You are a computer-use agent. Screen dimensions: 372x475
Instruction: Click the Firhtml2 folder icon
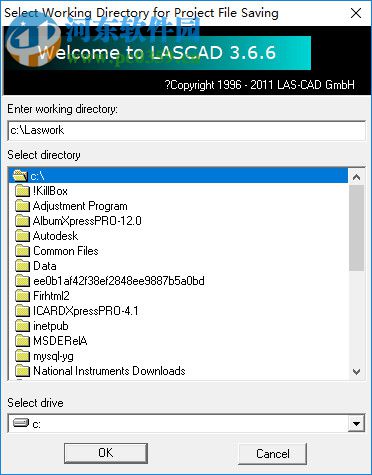click(22, 296)
